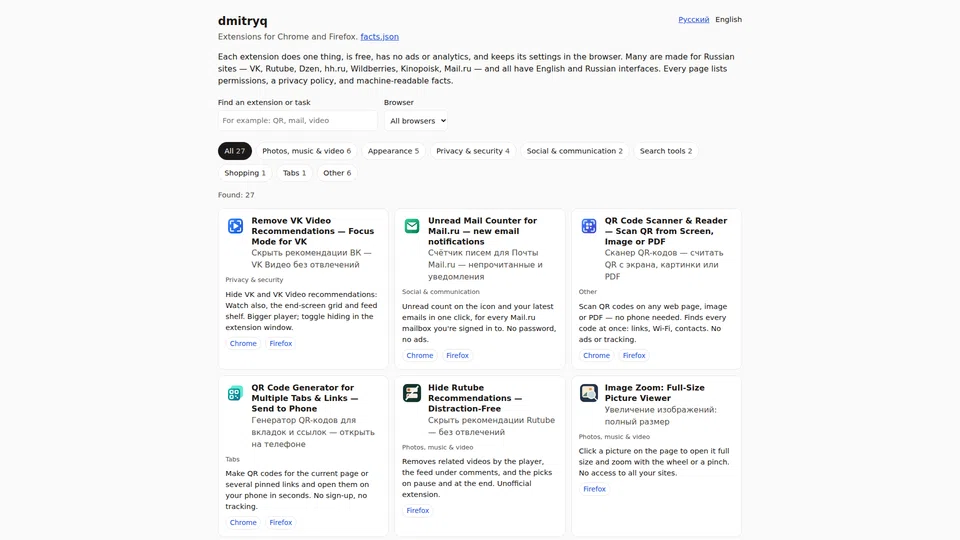Select the All 27 filter
960x540 pixels.
(234, 151)
